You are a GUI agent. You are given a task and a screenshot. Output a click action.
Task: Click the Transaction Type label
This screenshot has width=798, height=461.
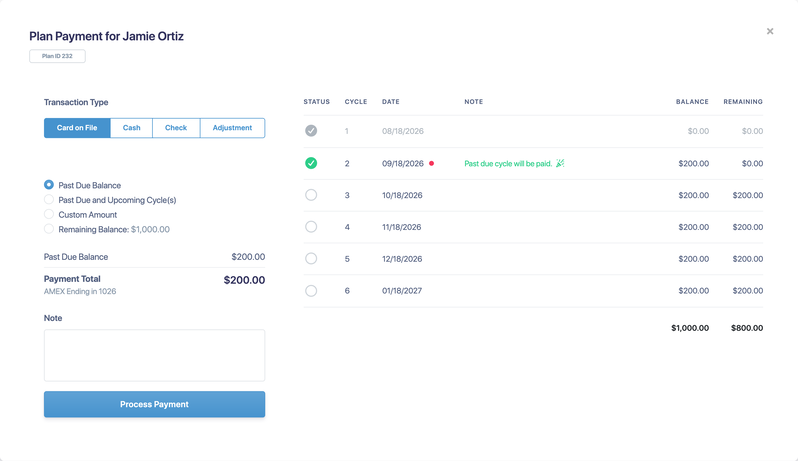[76, 102]
